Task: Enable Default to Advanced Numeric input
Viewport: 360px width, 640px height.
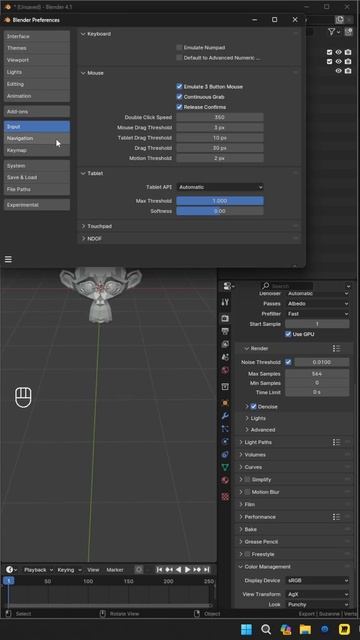Action: (x=179, y=58)
